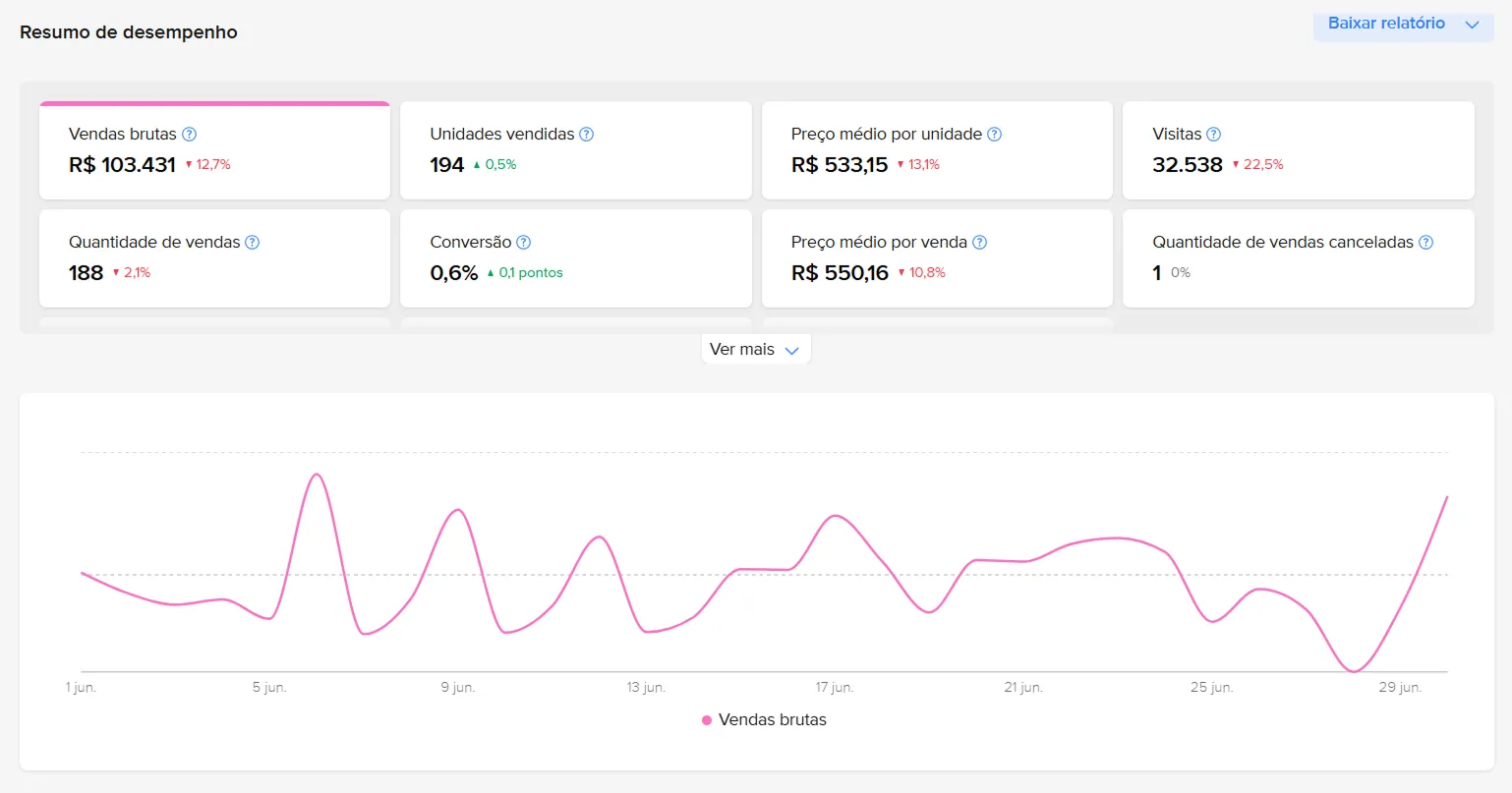The height and width of the screenshot is (793, 1512).
Task: Click the Unidades vendidas question mark icon
Action: 589,134
